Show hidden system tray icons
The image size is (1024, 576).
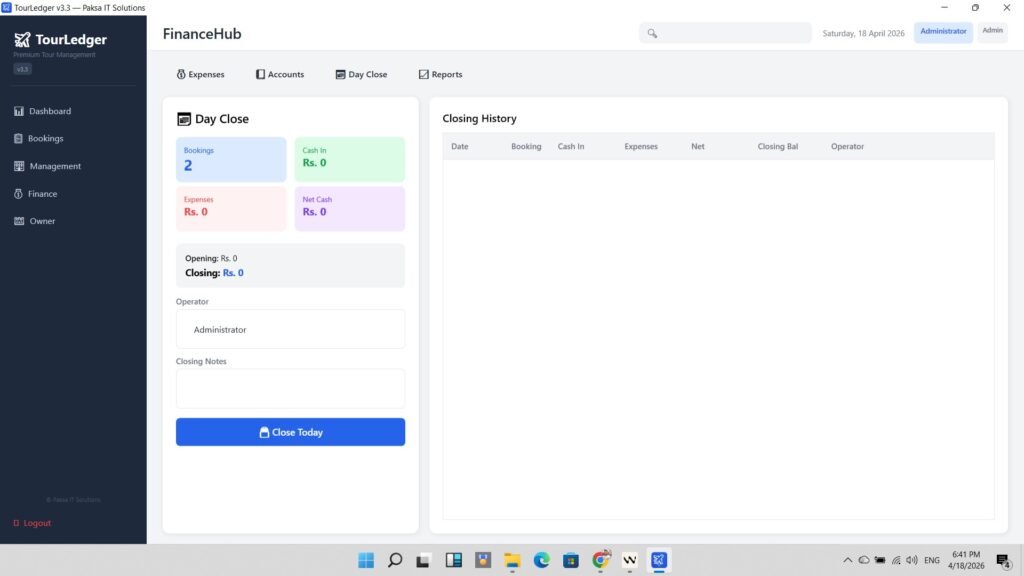tap(848, 560)
